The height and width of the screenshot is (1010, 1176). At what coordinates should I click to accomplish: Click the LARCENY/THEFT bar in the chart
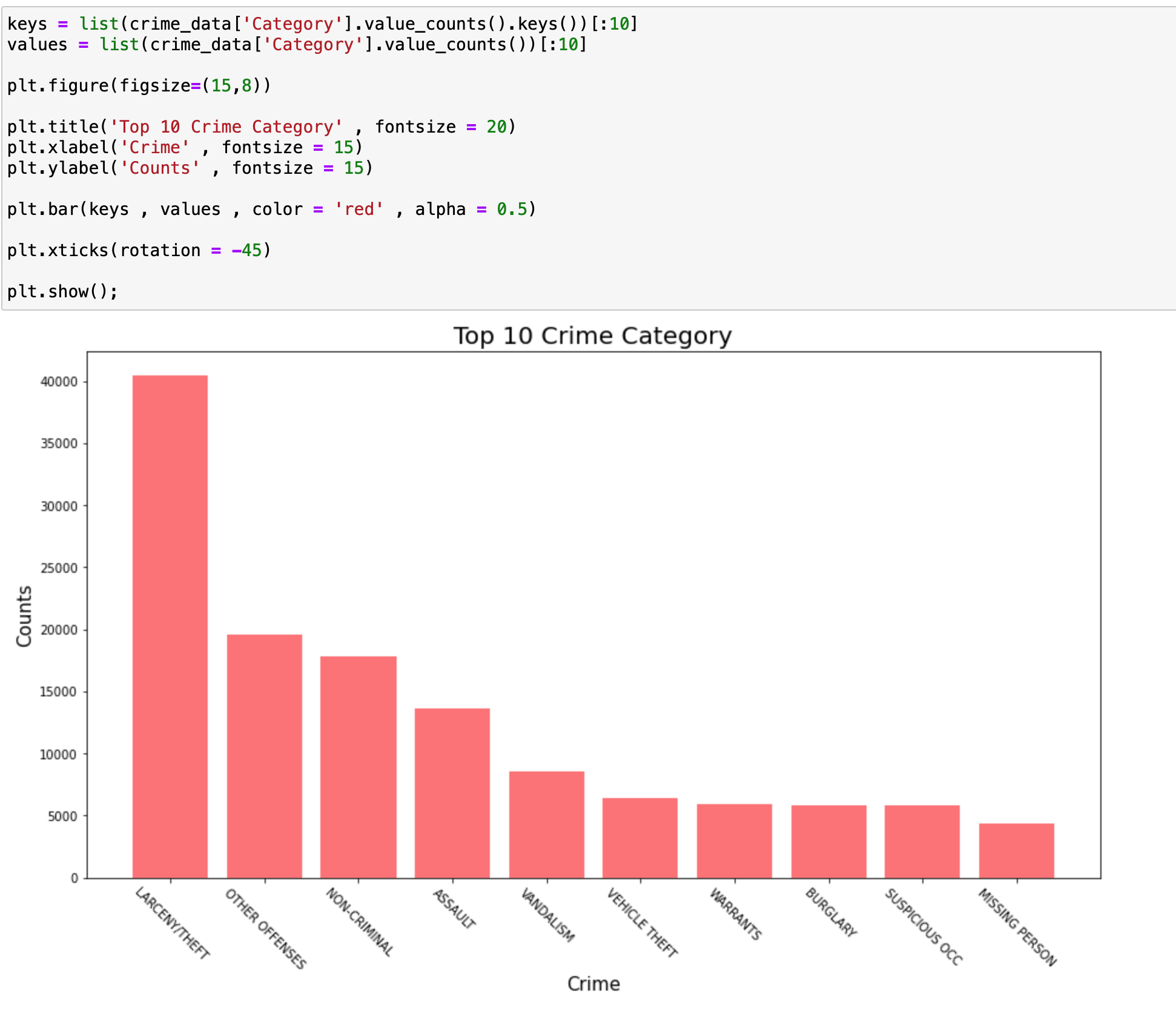coord(170,627)
